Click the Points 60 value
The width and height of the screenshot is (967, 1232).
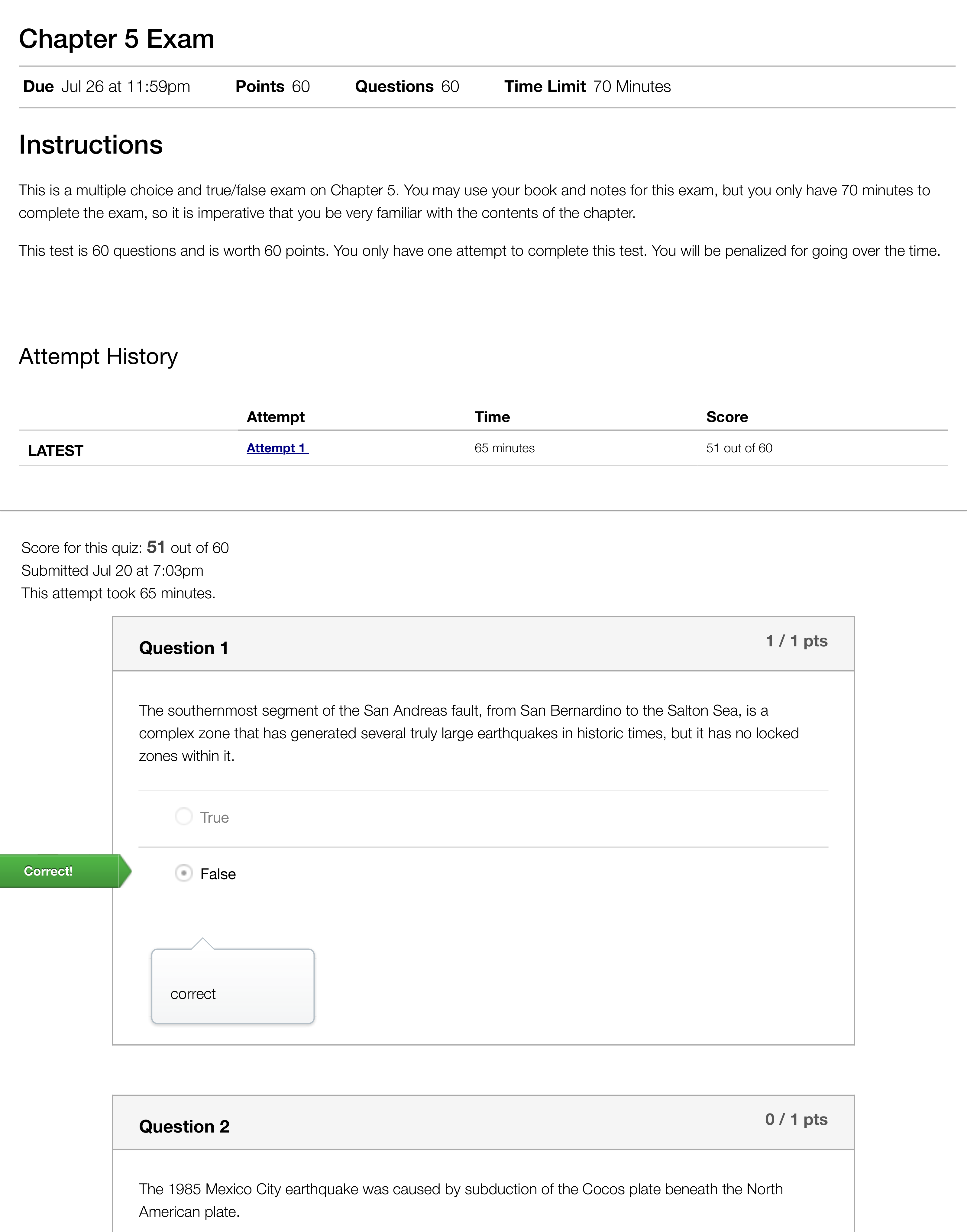point(272,87)
